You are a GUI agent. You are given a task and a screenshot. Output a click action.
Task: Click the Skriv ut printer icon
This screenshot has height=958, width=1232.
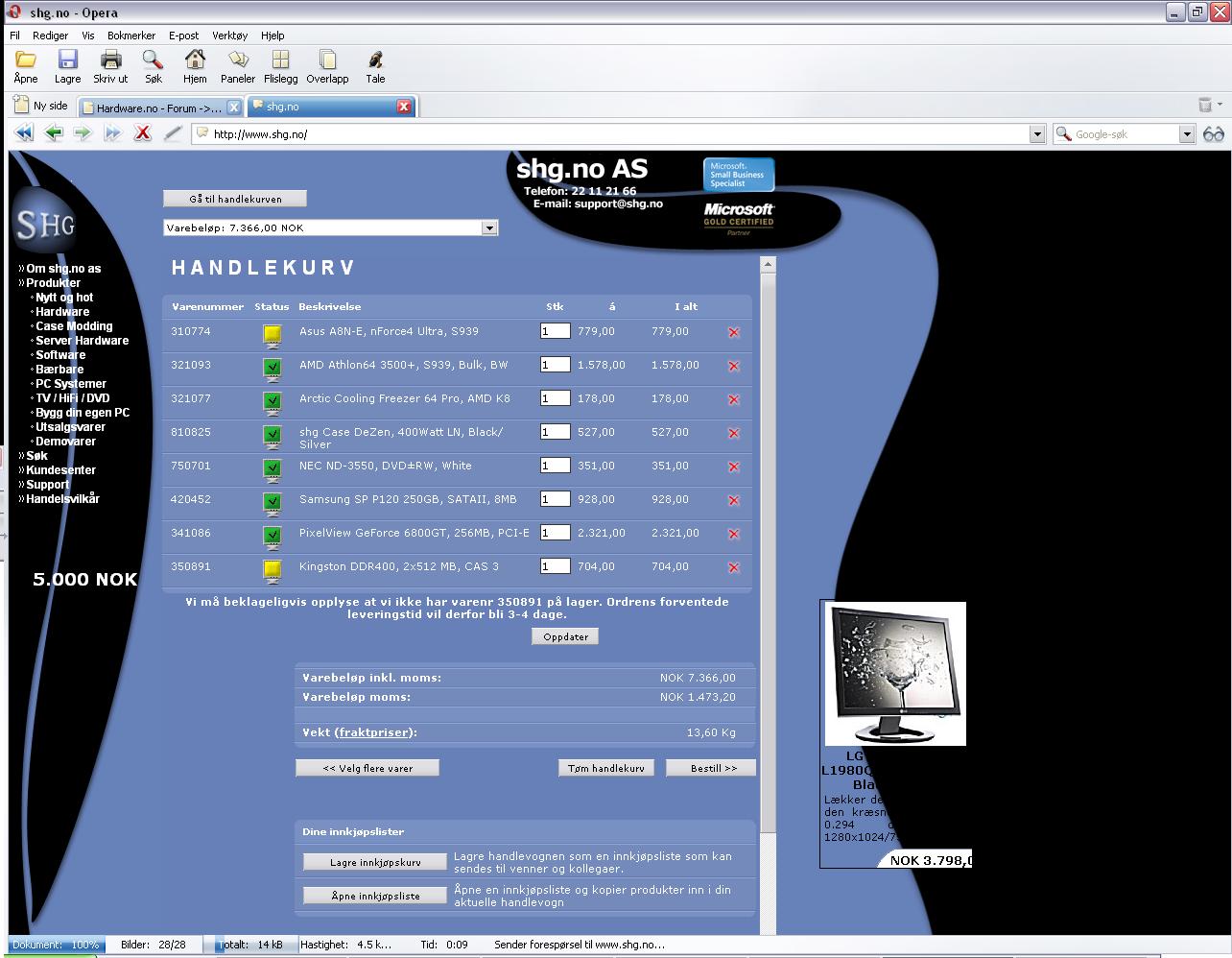tap(110, 60)
